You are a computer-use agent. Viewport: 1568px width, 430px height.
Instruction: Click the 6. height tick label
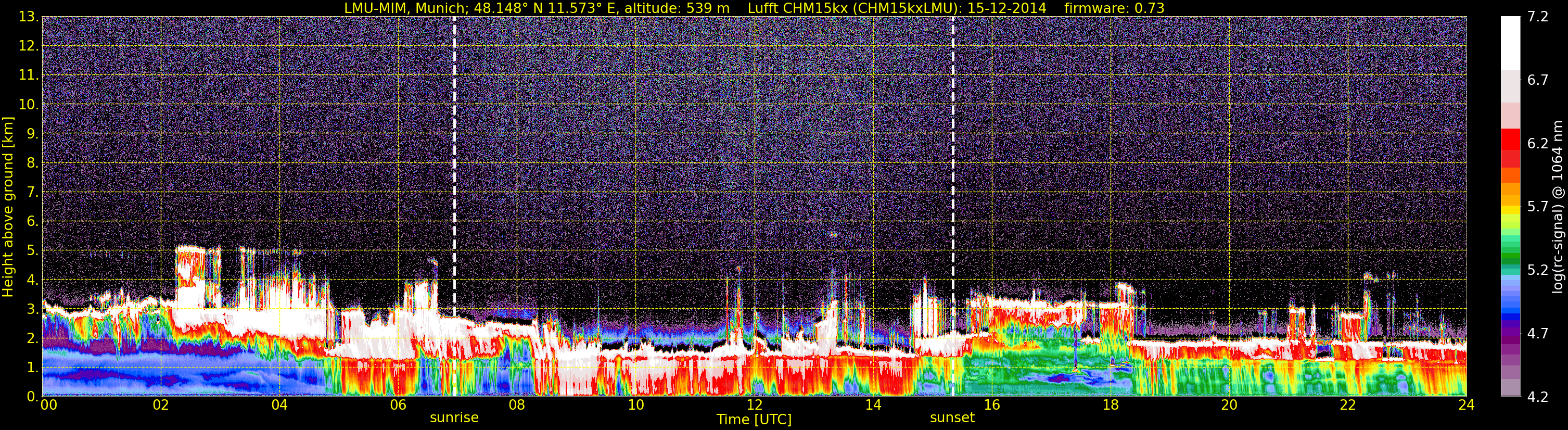[x=32, y=222]
